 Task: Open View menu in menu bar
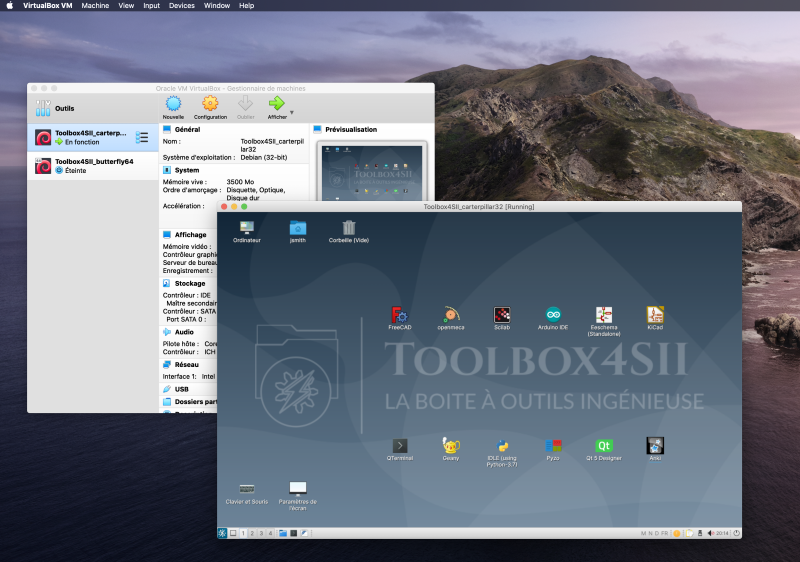coord(126,6)
